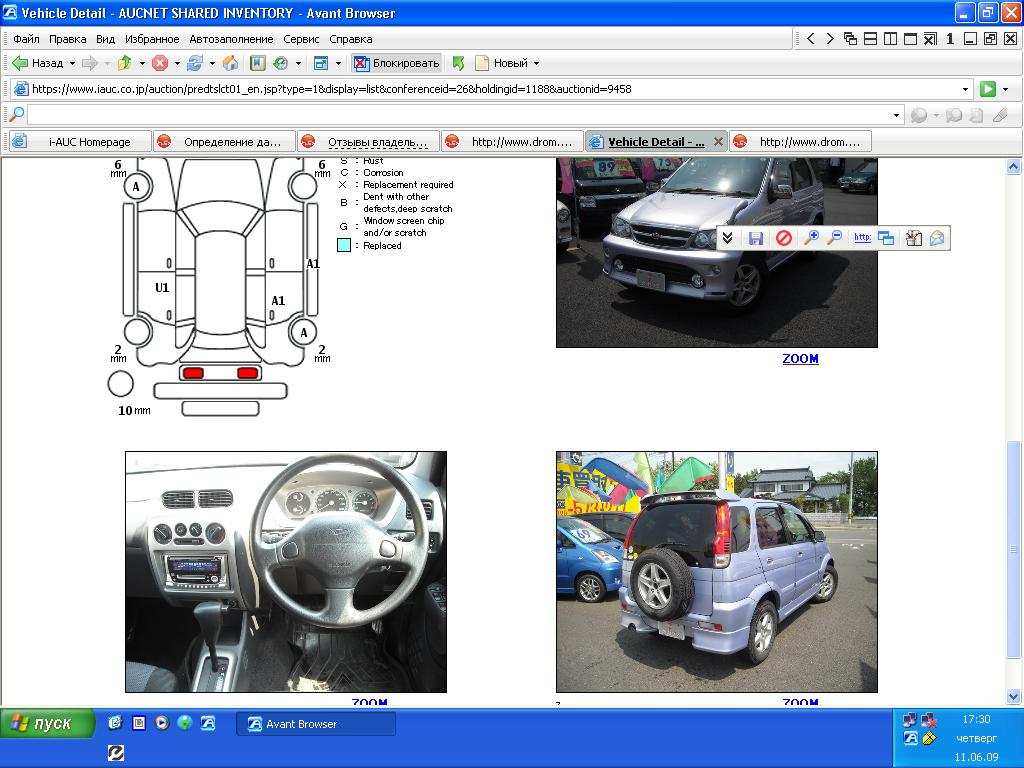Open the front view silver car photo
Image resolution: width=1024 pixels, height=768 pixels.
coord(716,252)
